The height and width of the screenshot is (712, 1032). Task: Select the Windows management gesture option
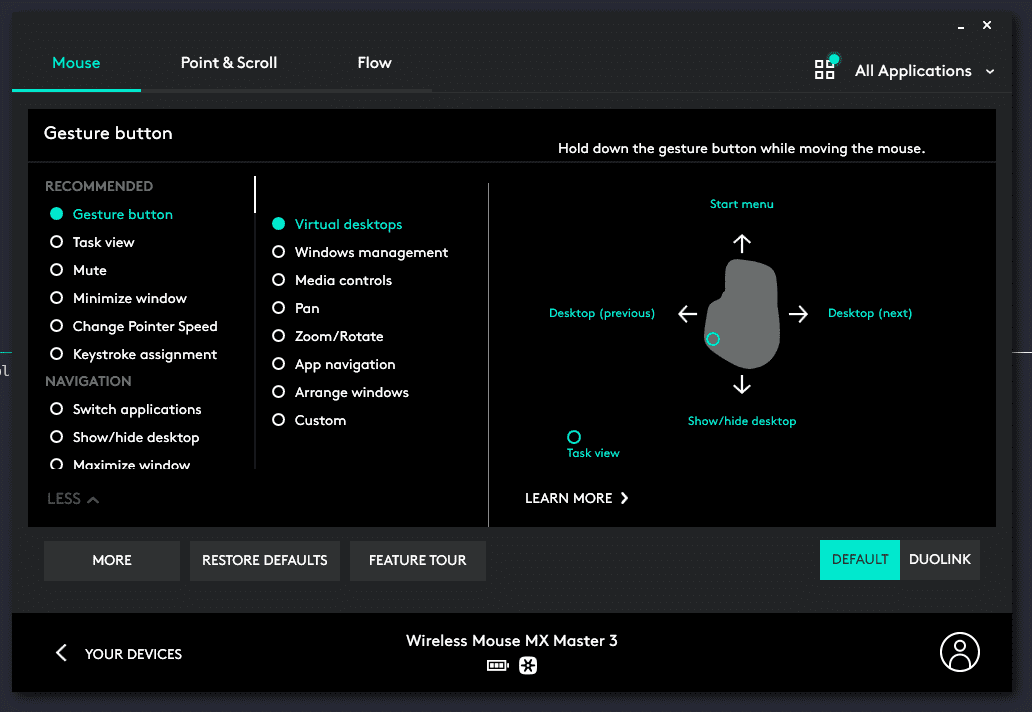pos(279,252)
